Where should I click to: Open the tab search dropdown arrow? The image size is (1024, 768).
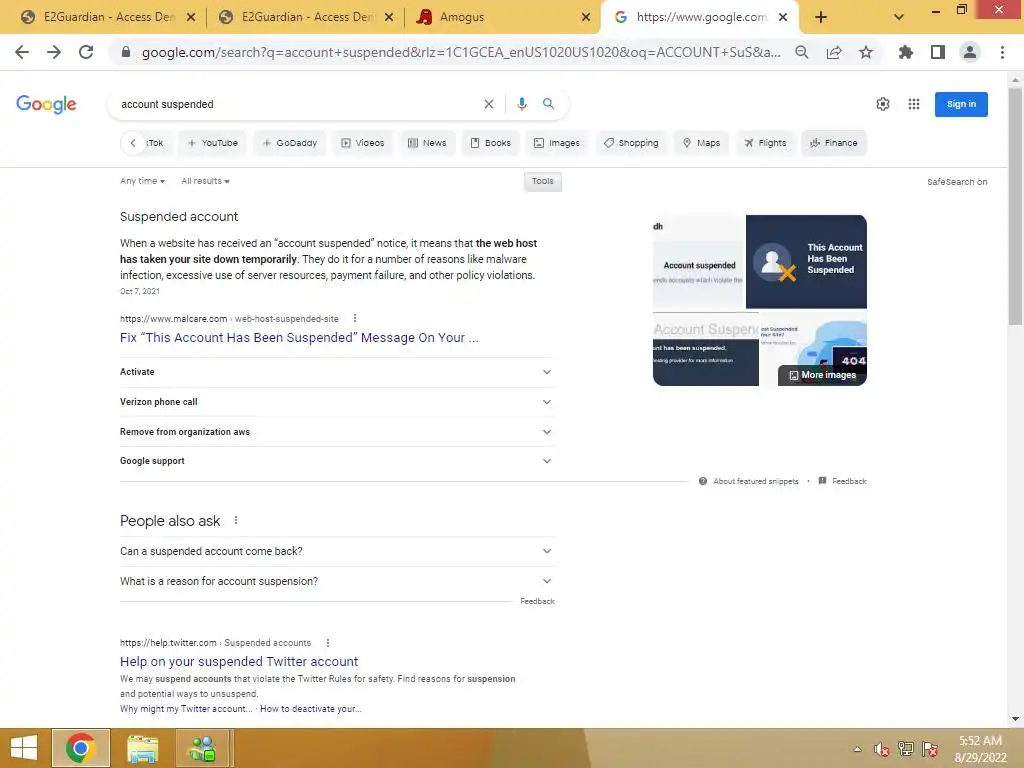pyautogui.click(x=899, y=17)
